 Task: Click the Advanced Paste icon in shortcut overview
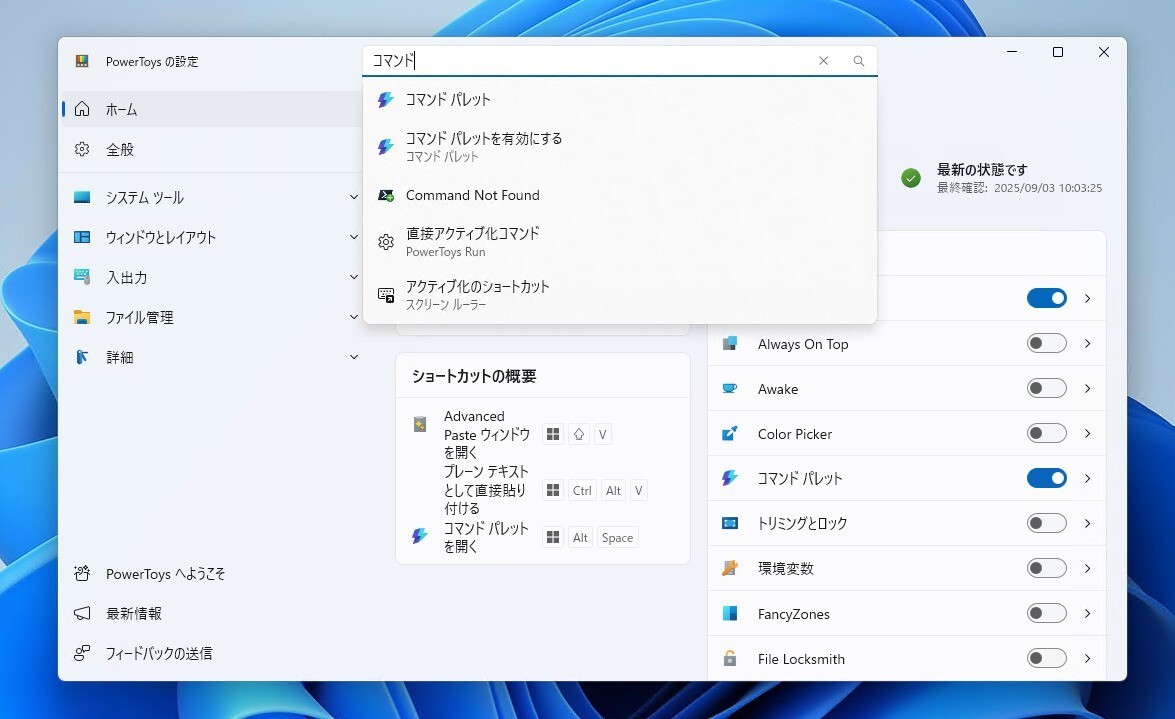[420, 424]
